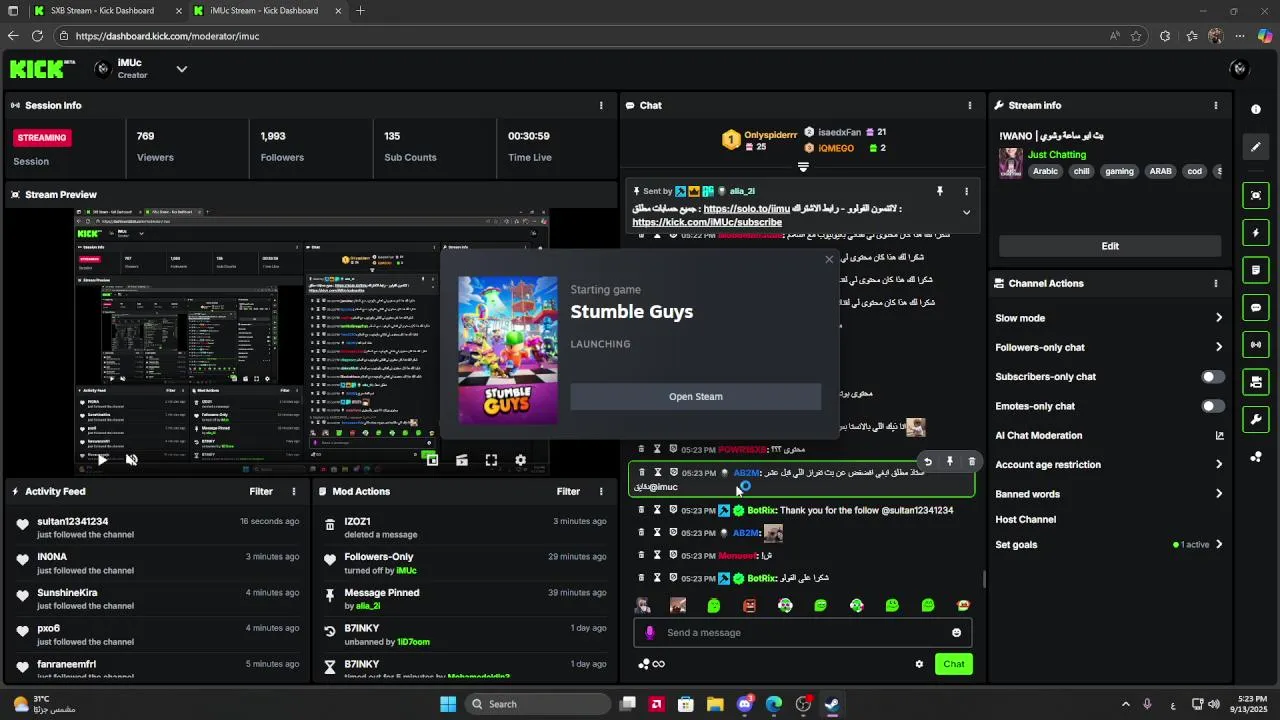Viewport: 1280px width, 720px height.
Task: Open the iMUc creator channel dropdown
Action: [x=182, y=69]
